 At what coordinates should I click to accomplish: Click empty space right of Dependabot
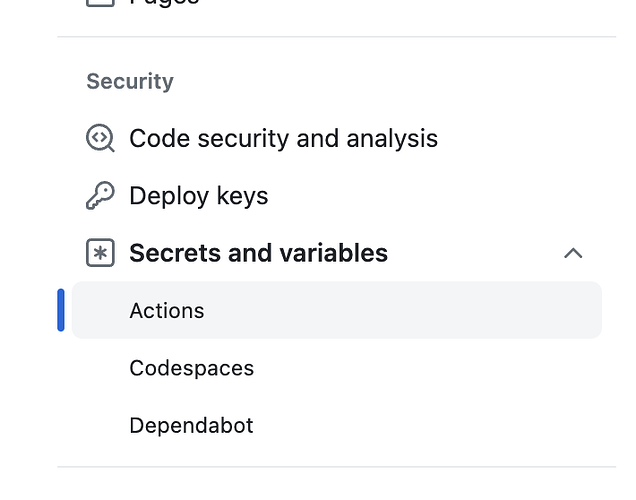pos(420,425)
